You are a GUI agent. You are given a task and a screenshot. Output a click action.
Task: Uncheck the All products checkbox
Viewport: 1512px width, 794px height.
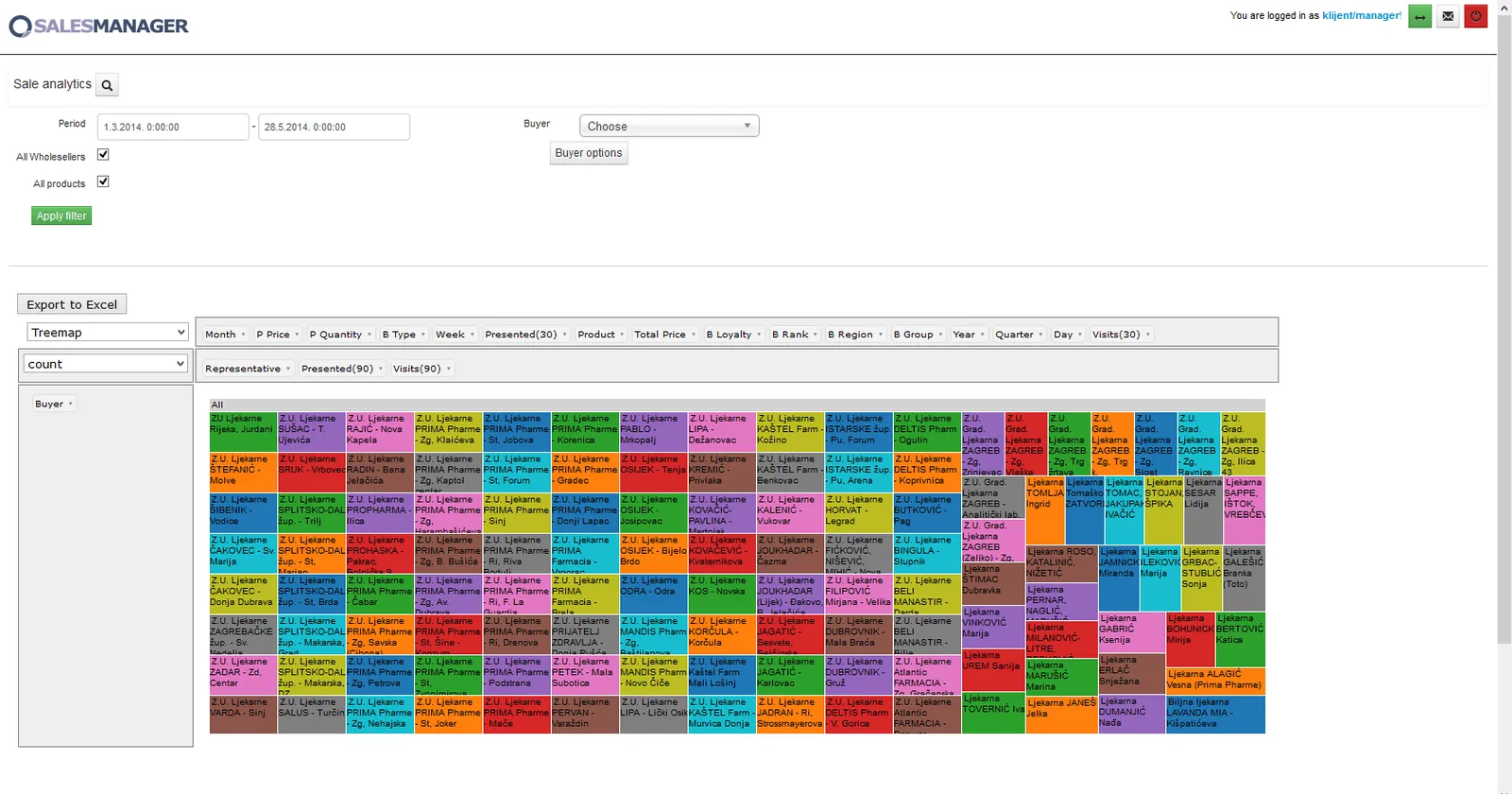click(103, 181)
